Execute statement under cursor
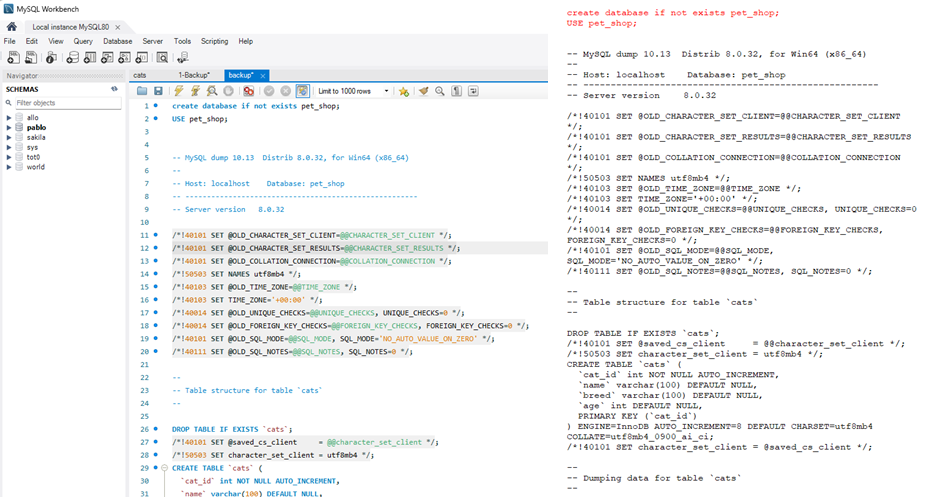 195,91
